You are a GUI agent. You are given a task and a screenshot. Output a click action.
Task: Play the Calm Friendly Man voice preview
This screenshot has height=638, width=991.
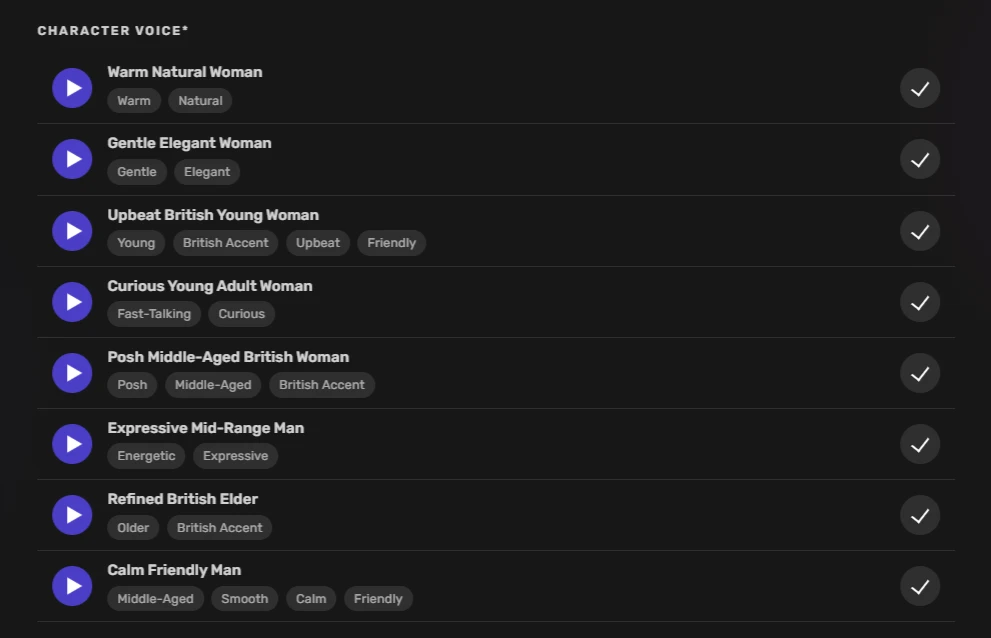(x=72, y=586)
